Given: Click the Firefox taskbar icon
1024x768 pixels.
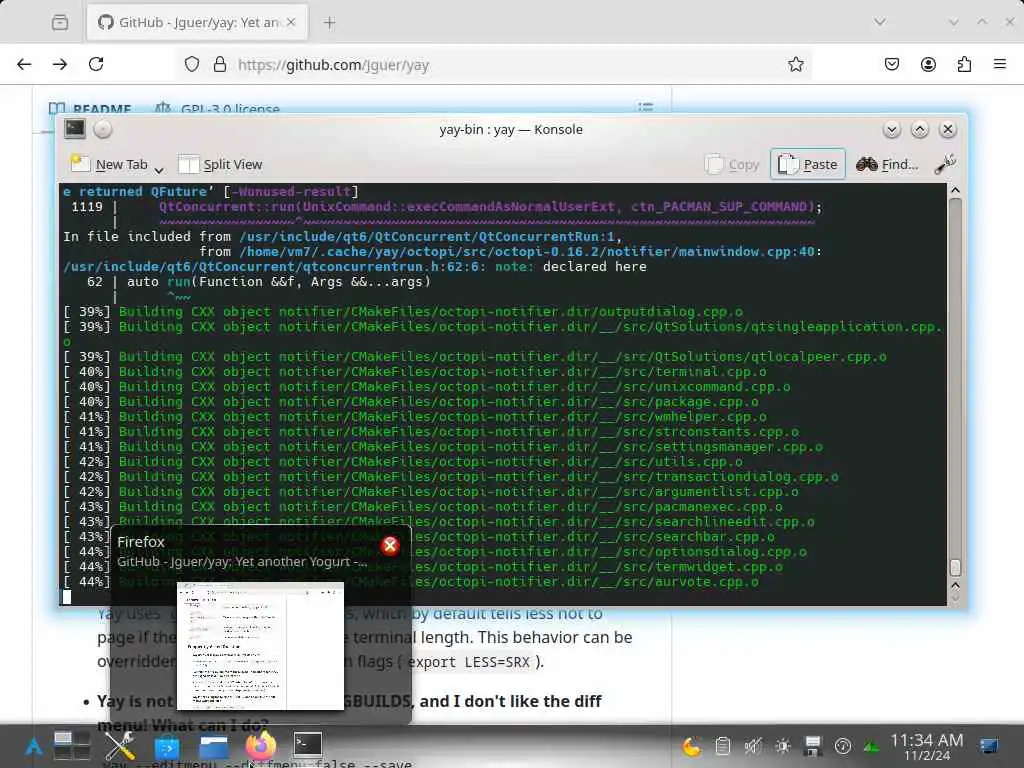Looking at the screenshot, I should point(261,746).
